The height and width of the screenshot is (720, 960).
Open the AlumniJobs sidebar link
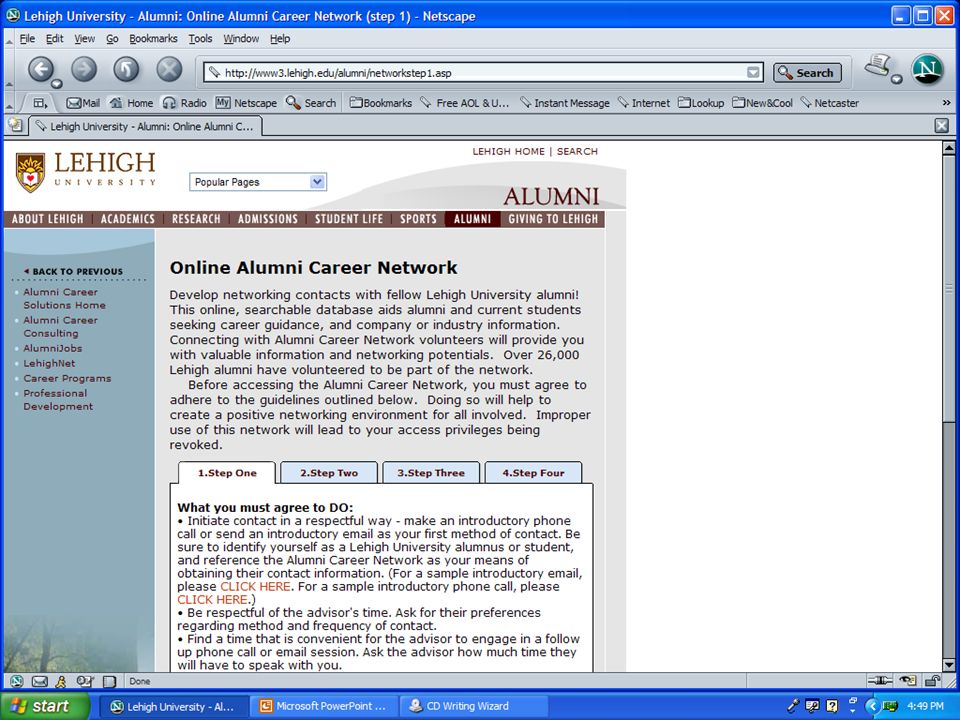53,348
